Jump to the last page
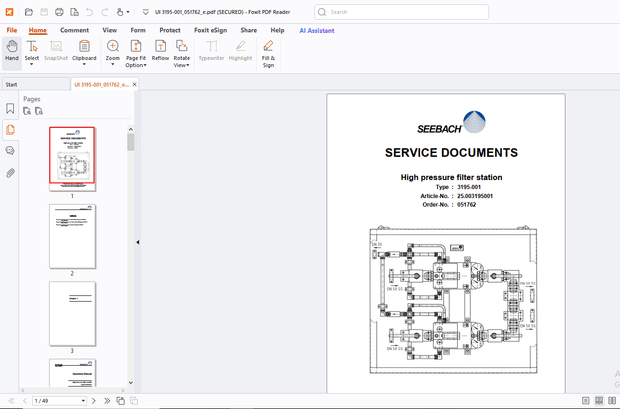 click(106, 400)
